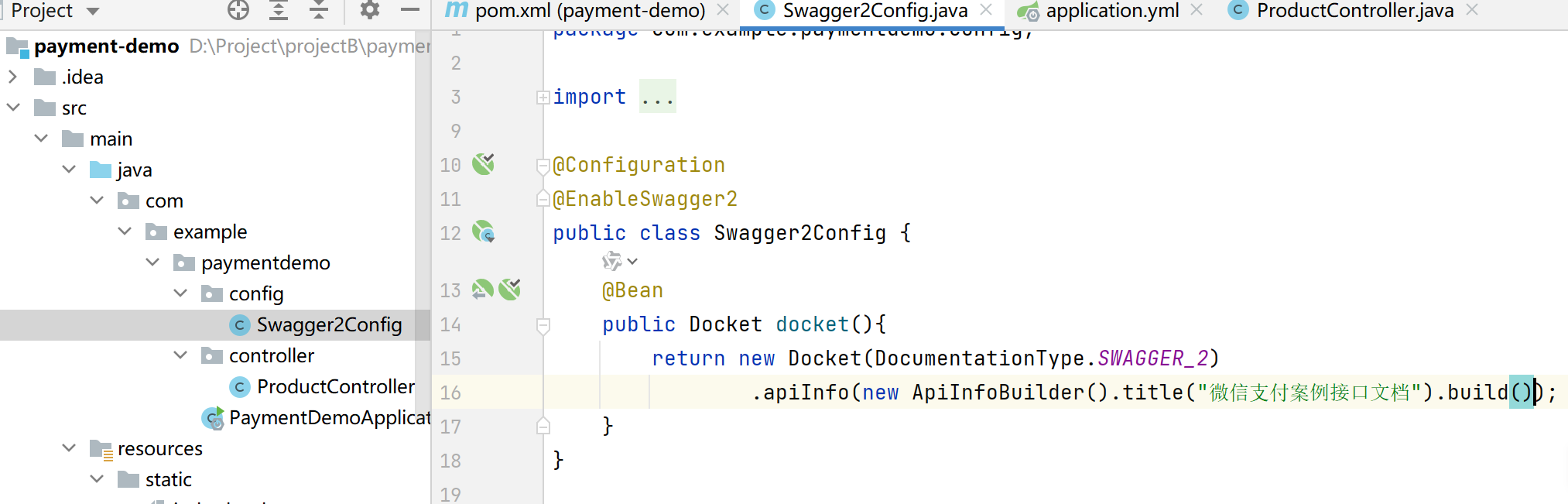Close the application.yml tab
Viewport: 1568px width, 504px height.
coord(1197,10)
